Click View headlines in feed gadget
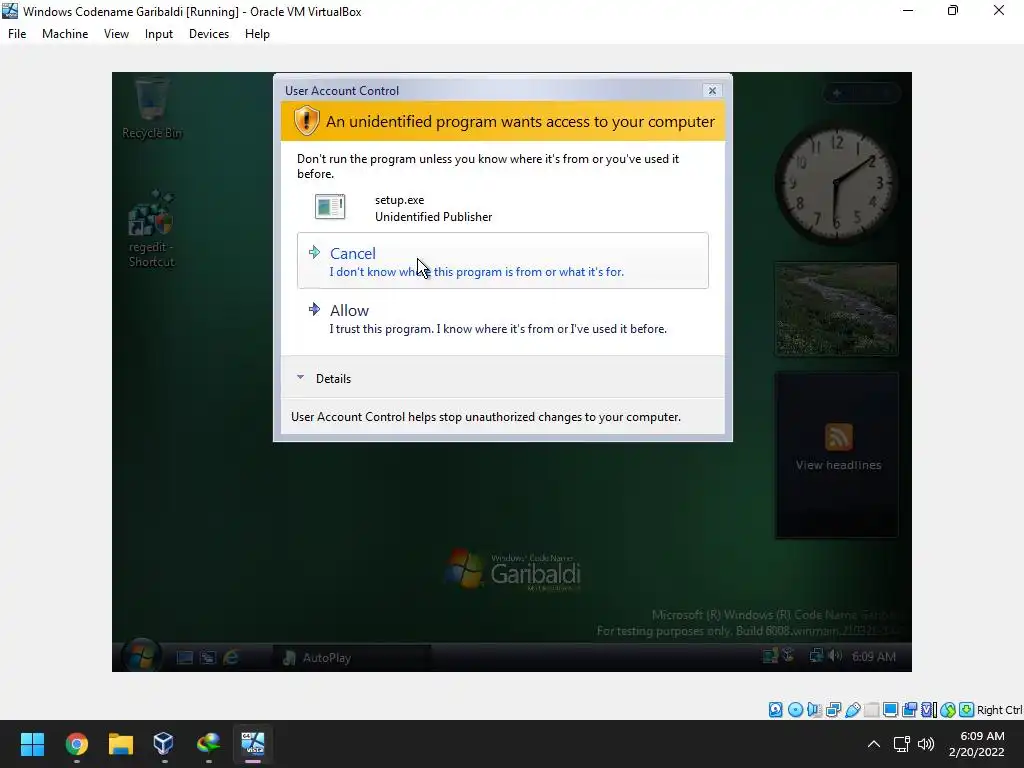The image size is (1024, 768). 839,465
